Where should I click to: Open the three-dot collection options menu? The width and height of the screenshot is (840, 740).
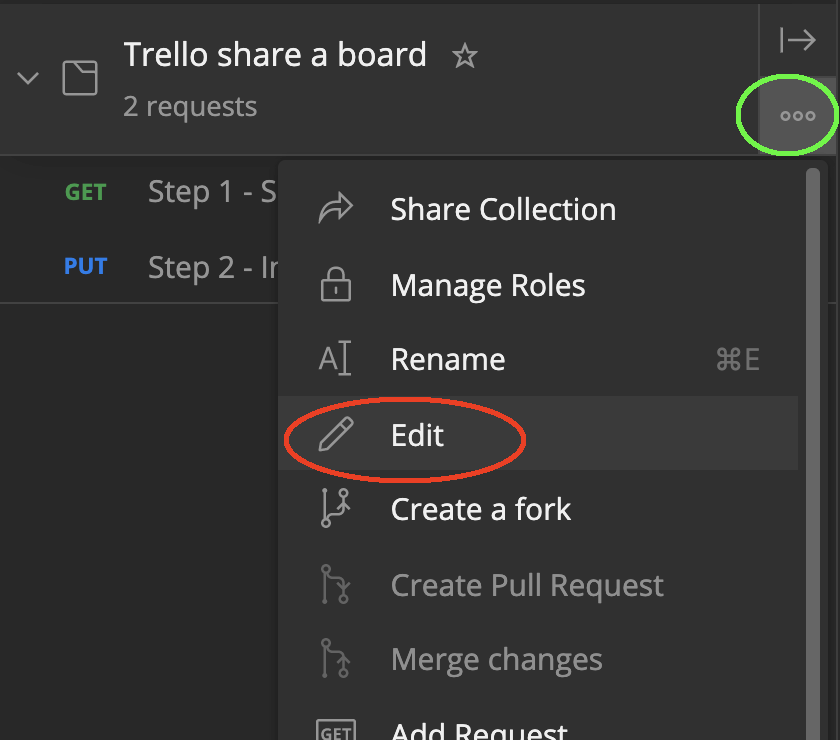(x=798, y=116)
